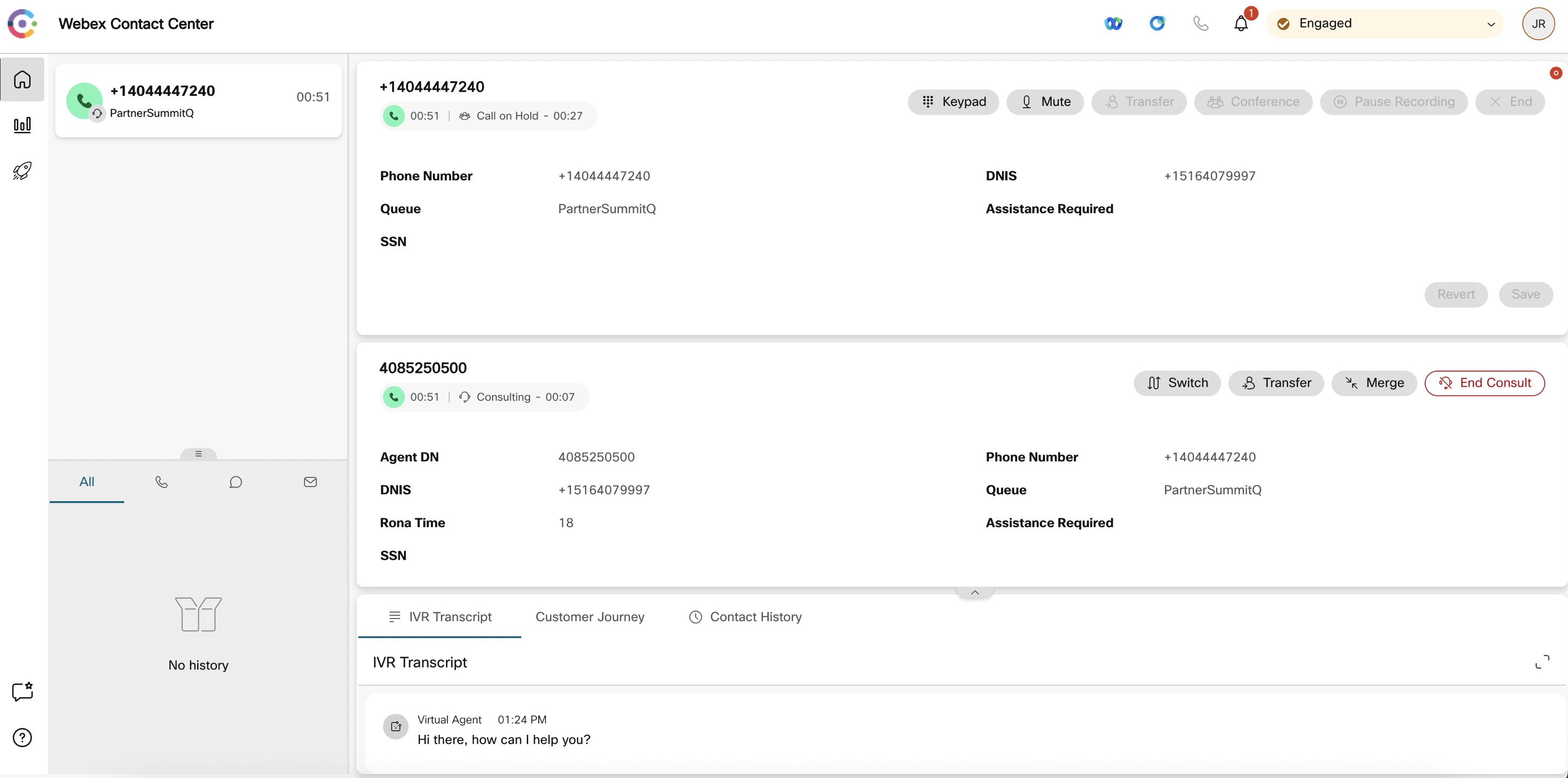This screenshot has width=1568, height=778.
Task: Click the rocket icon in sidebar
Action: click(x=23, y=170)
